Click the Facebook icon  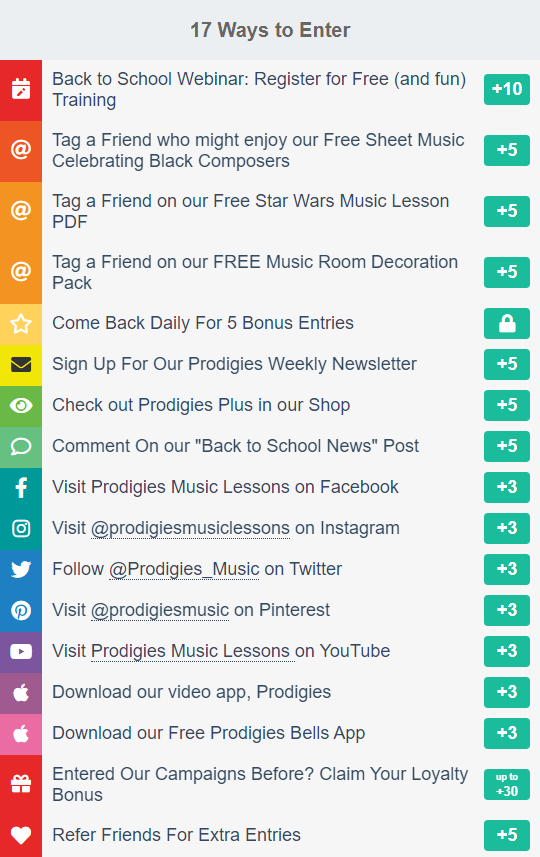21,487
